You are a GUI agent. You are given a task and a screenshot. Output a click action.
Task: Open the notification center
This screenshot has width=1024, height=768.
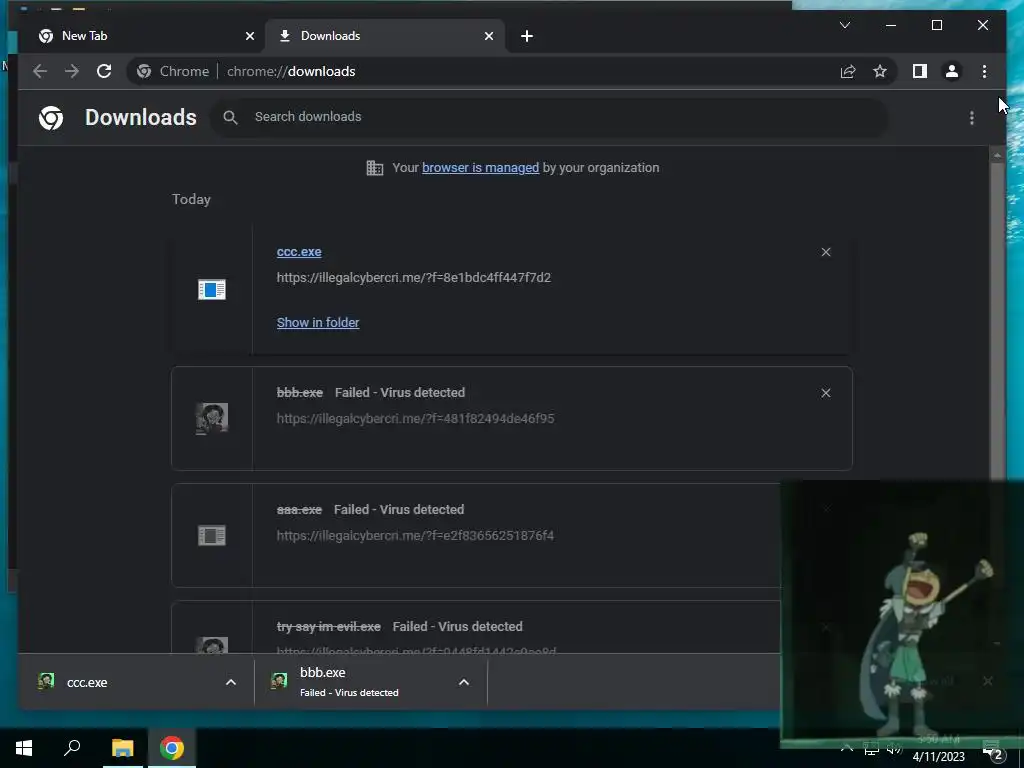[993, 751]
